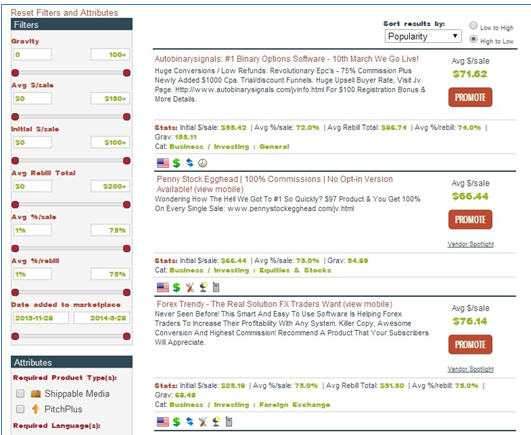Click the Filters panel header
Image resolution: width=531 pixels, height=435 pixels.
(x=71, y=25)
